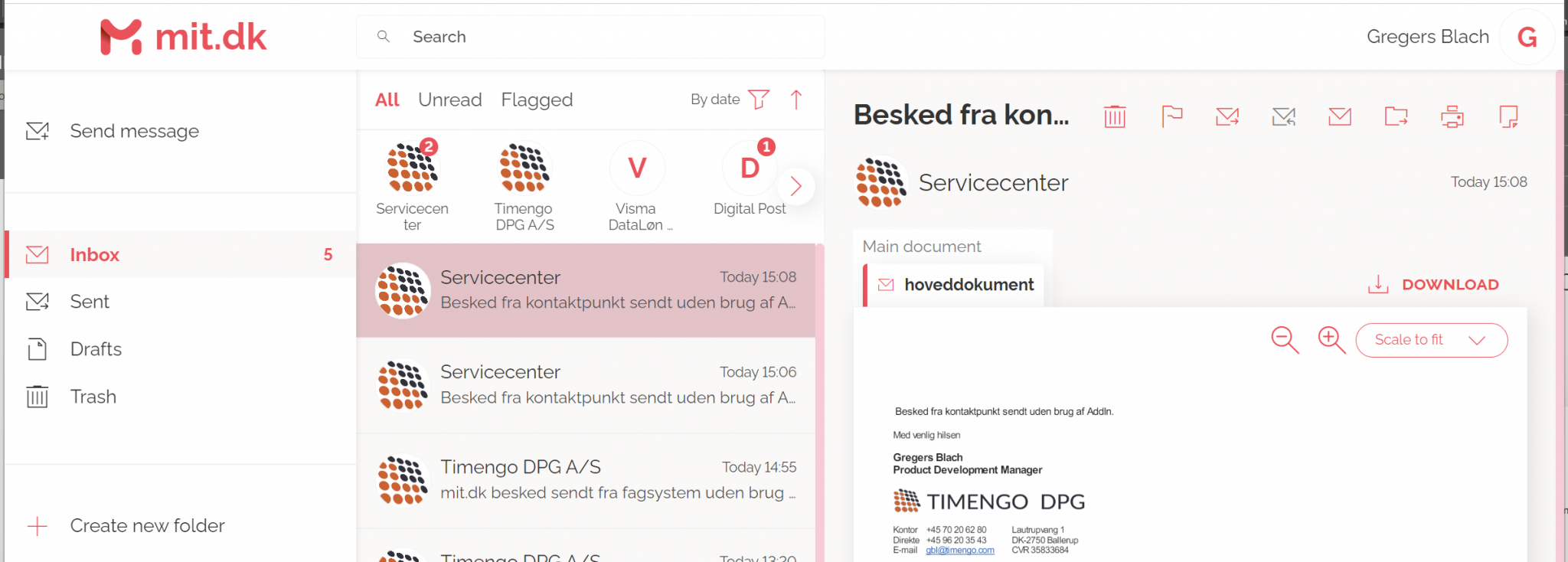The image size is (1568, 562).
Task: Switch to the Flagged tab
Action: coord(537,100)
